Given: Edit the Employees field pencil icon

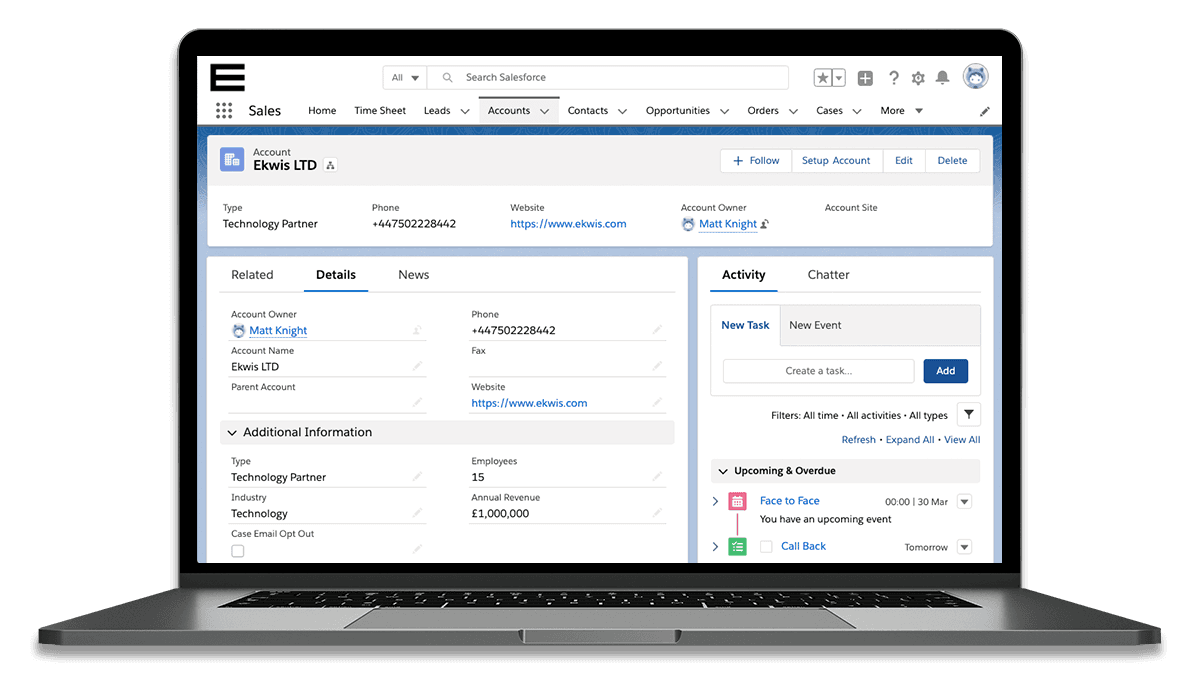Looking at the screenshot, I should 657,477.
